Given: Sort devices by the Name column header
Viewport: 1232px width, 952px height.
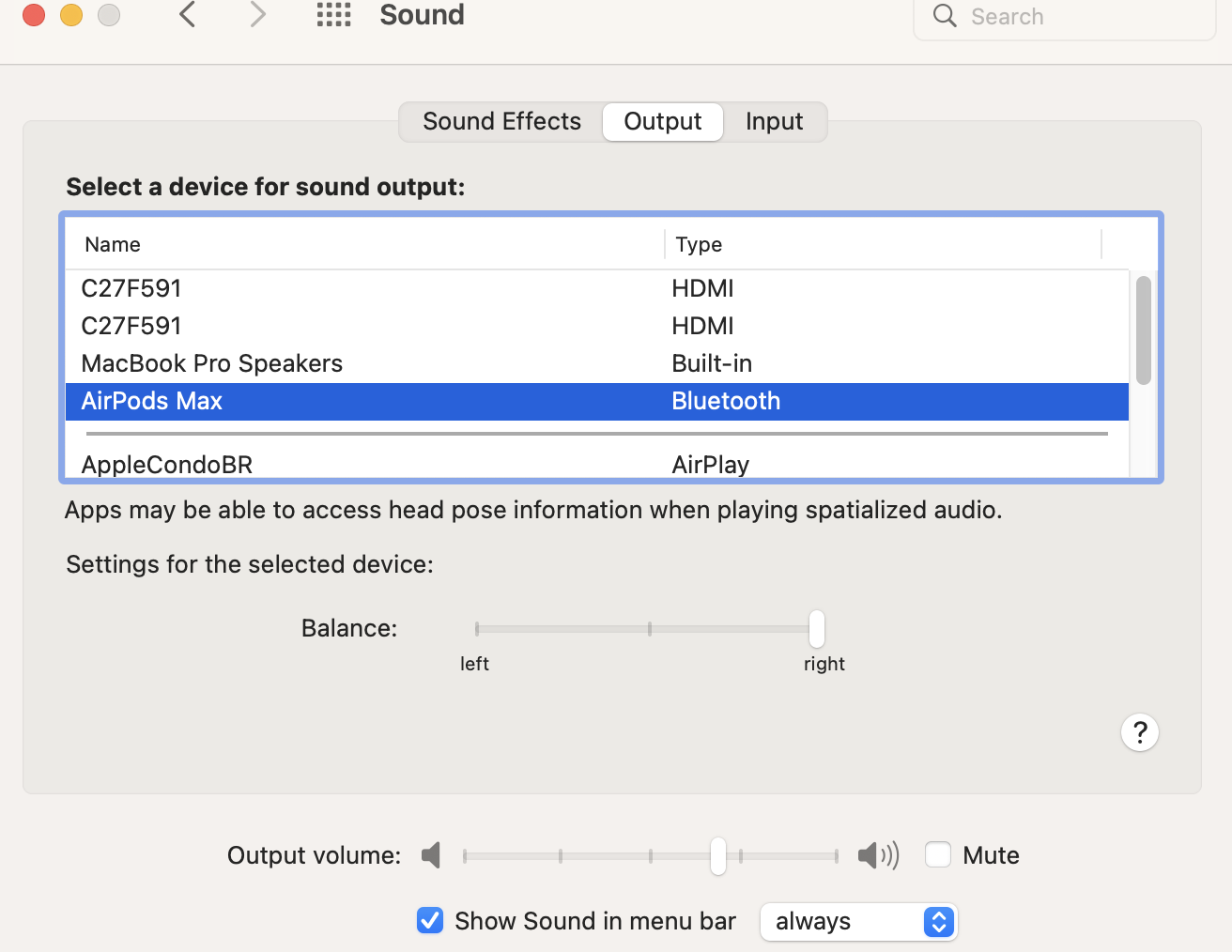Looking at the screenshot, I should (365, 245).
